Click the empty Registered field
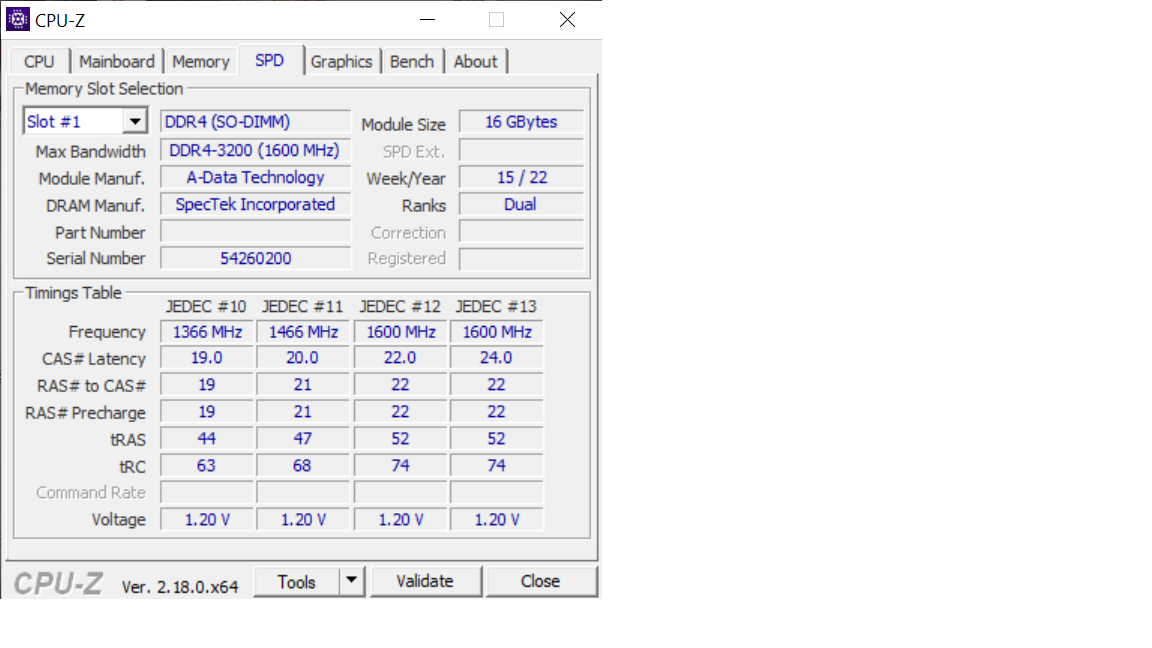Screen dimensions: 1152x648 [x=521, y=259]
